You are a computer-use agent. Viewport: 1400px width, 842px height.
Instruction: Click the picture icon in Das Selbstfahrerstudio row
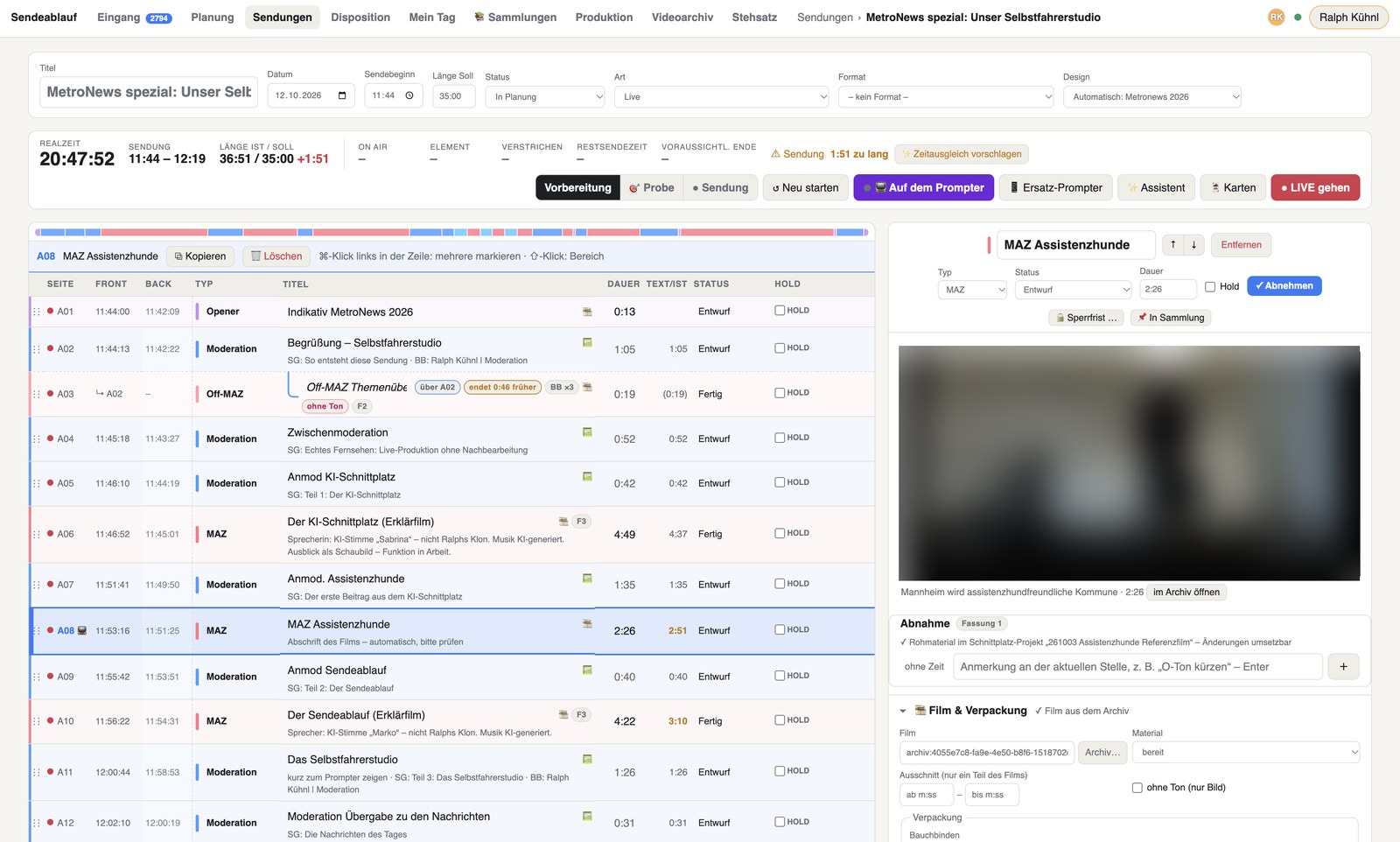pos(587,759)
